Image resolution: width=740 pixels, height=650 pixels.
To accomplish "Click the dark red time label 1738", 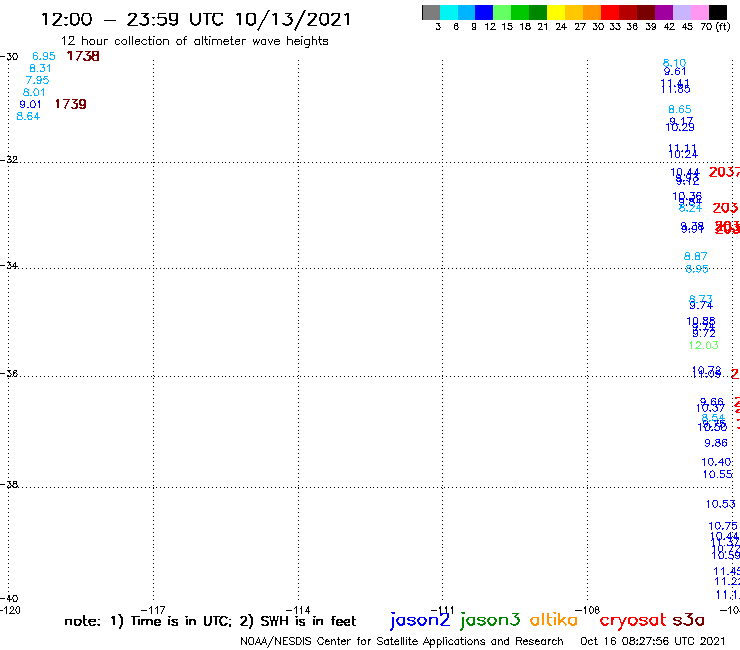I will tap(83, 56).
